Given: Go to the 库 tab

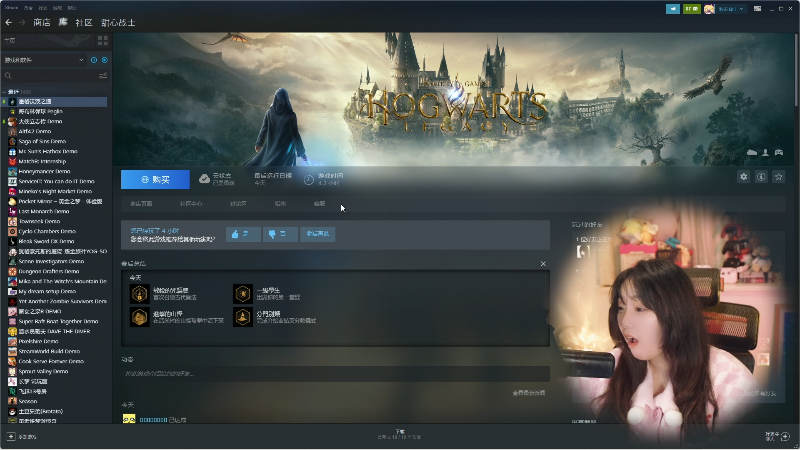Looking at the screenshot, I should pyautogui.click(x=63, y=22).
